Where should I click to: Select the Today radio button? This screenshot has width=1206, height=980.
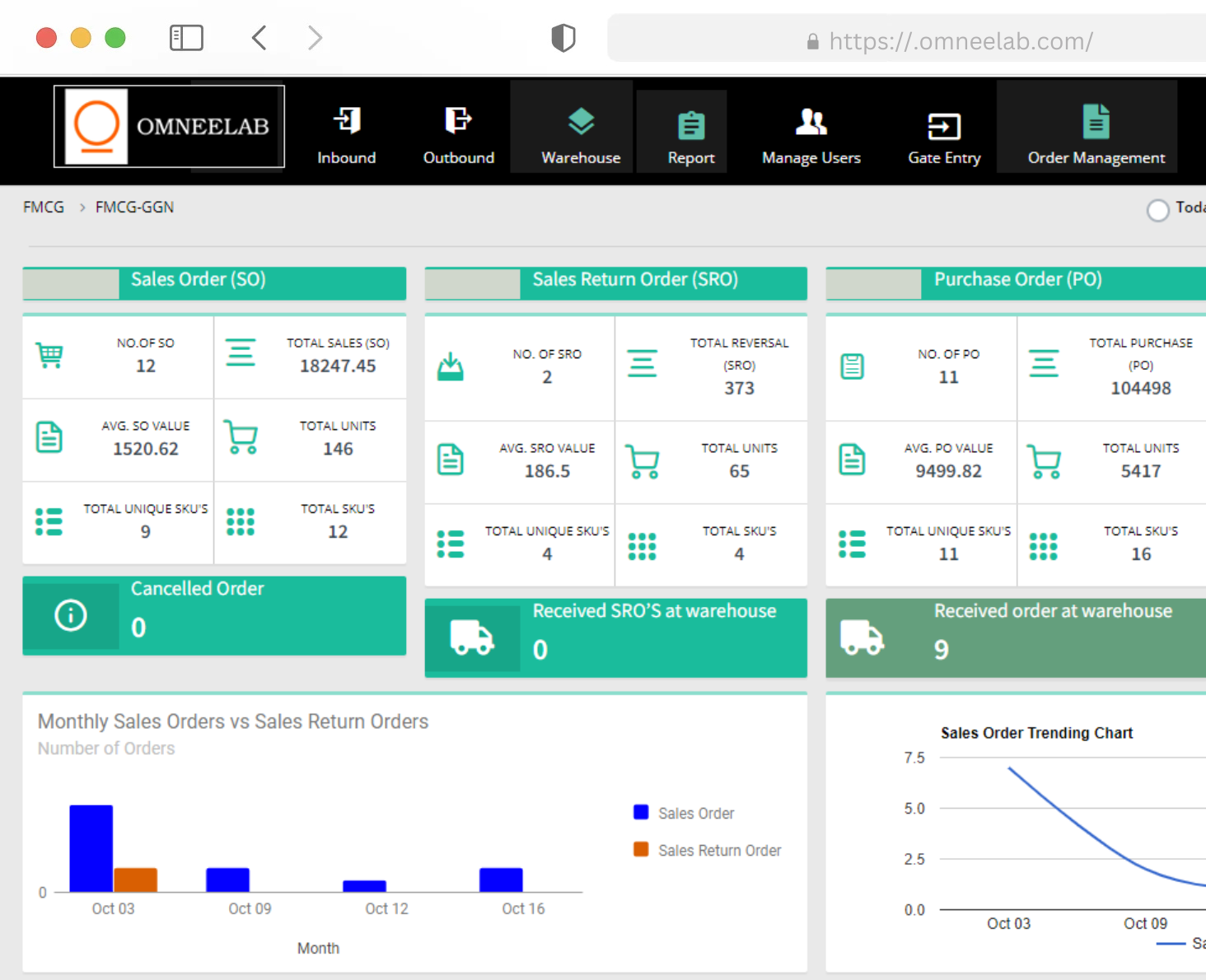[x=1157, y=210]
